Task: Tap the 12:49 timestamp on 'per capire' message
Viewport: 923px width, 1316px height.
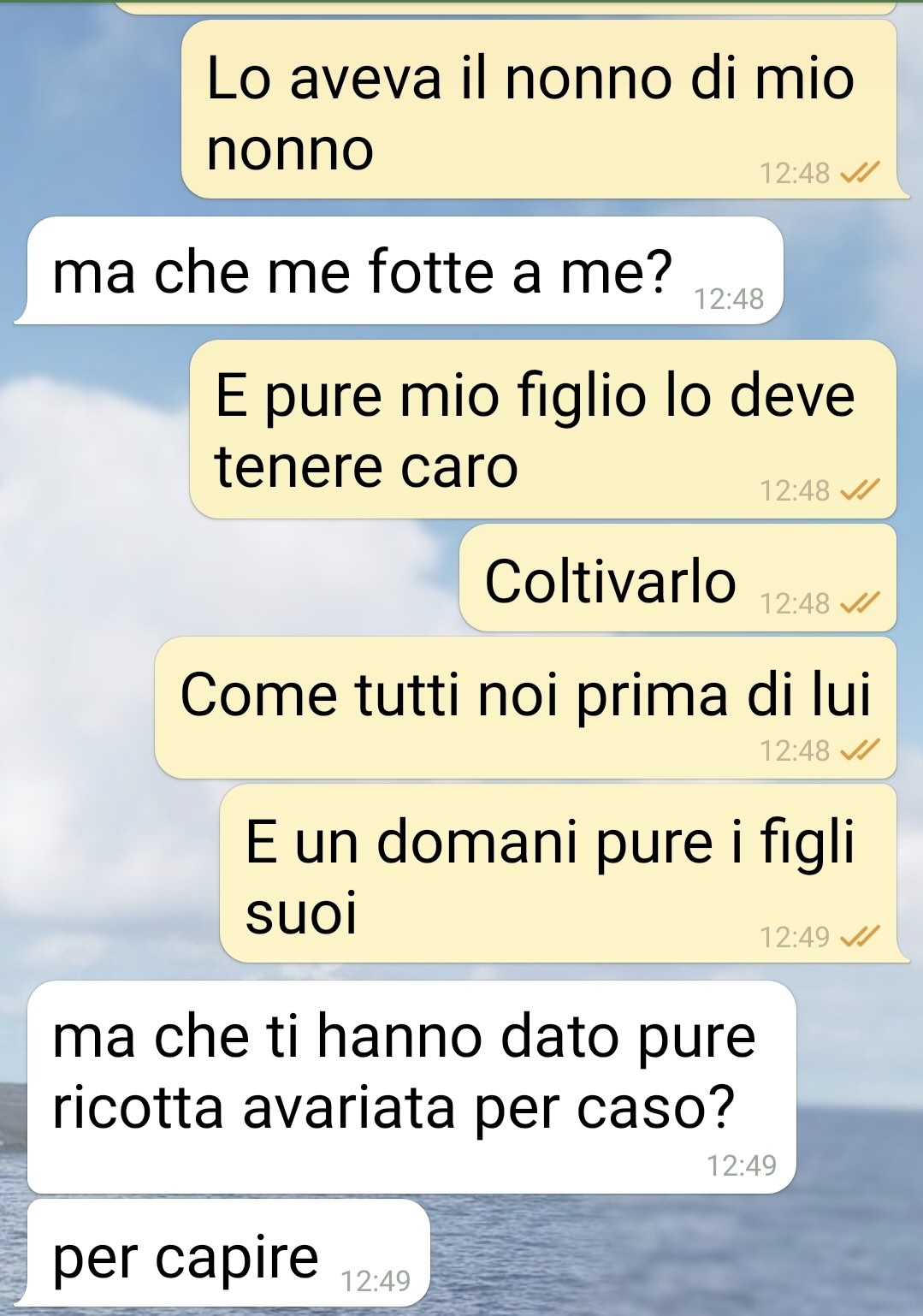Action: (x=376, y=1282)
